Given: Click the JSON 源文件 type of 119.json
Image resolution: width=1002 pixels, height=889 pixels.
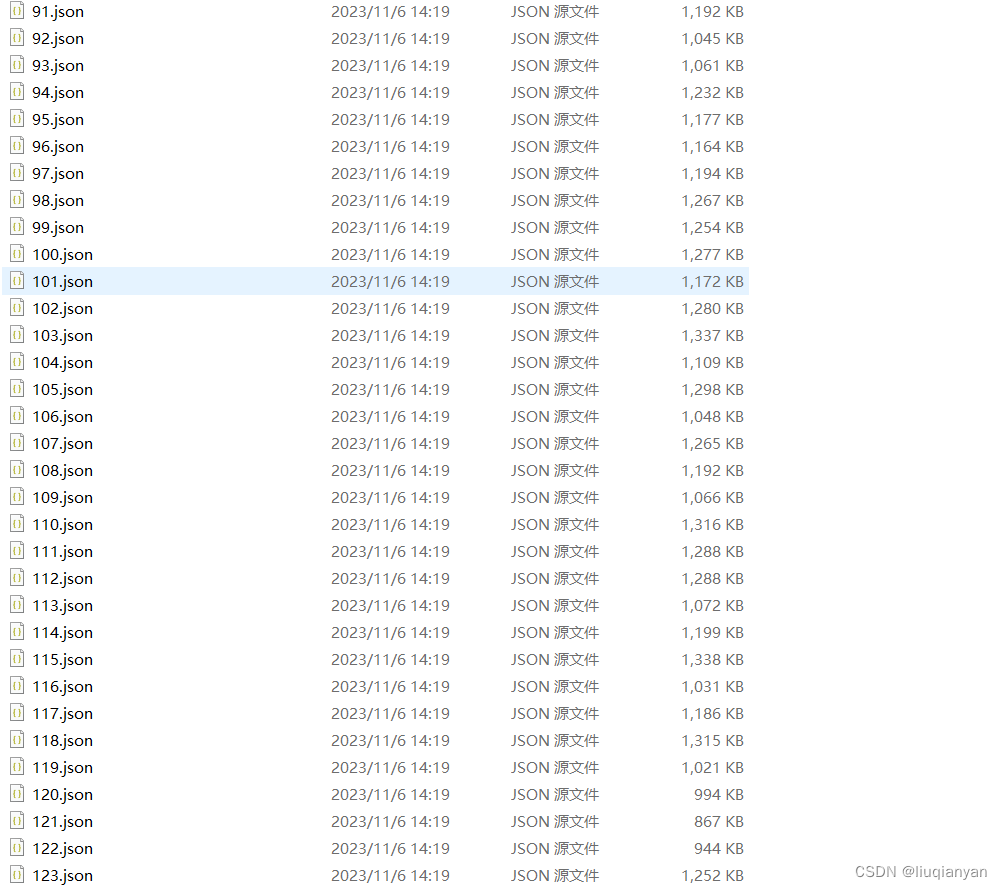Looking at the screenshot, I should point(555,768).
